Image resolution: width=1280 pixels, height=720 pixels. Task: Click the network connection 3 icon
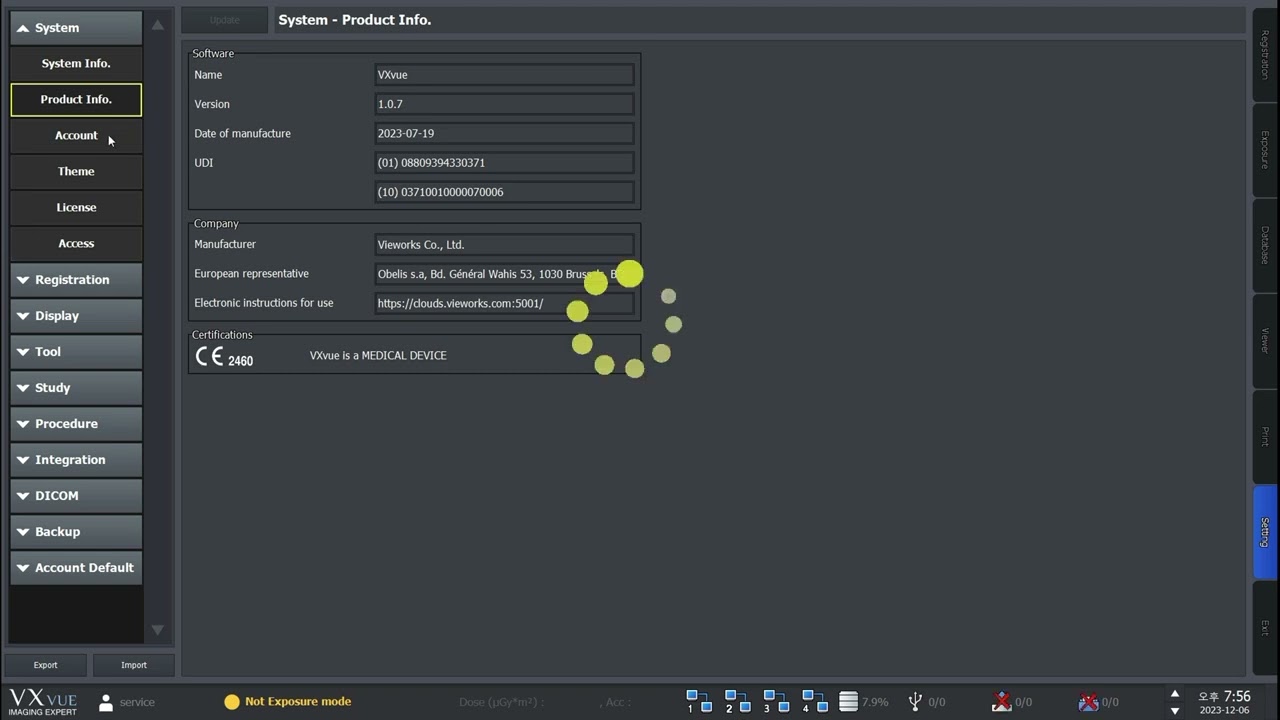(x=775, y=701)
